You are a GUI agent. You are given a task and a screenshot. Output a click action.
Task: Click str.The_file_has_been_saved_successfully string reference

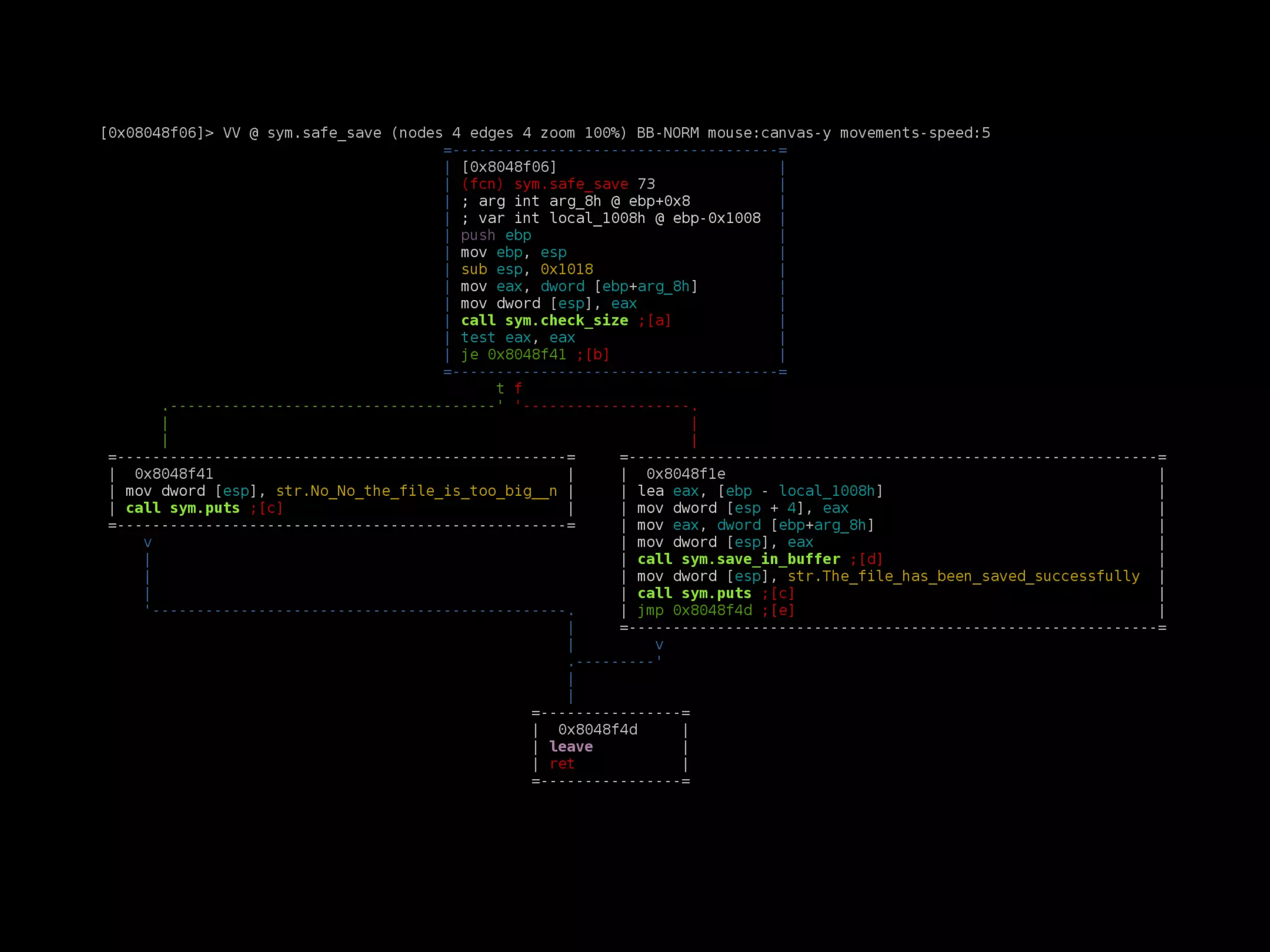(x=963, y=576)
